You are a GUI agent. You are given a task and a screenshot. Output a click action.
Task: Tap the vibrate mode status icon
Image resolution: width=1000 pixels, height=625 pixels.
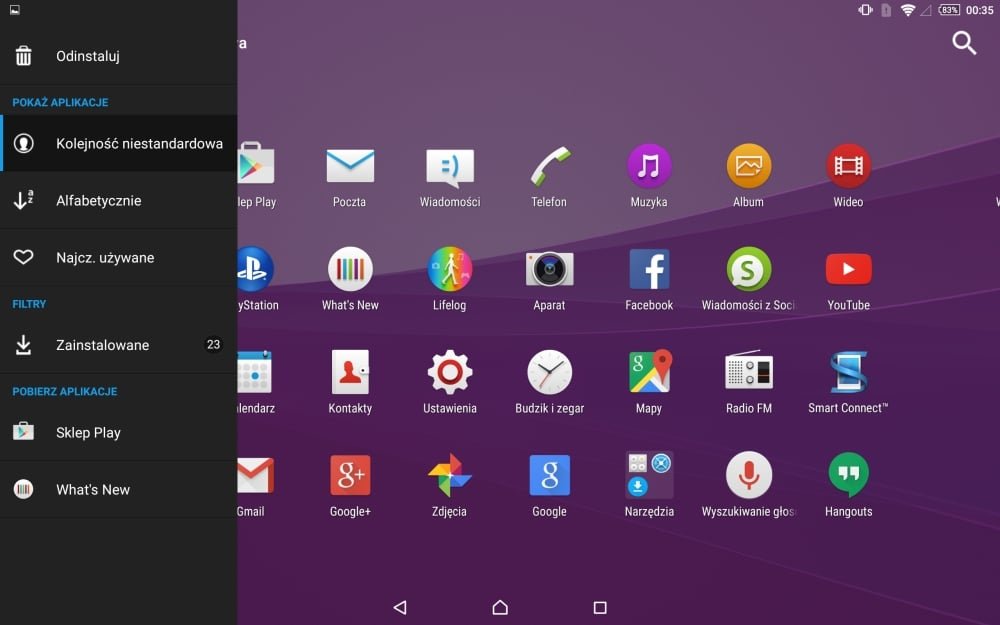(865, 10)
